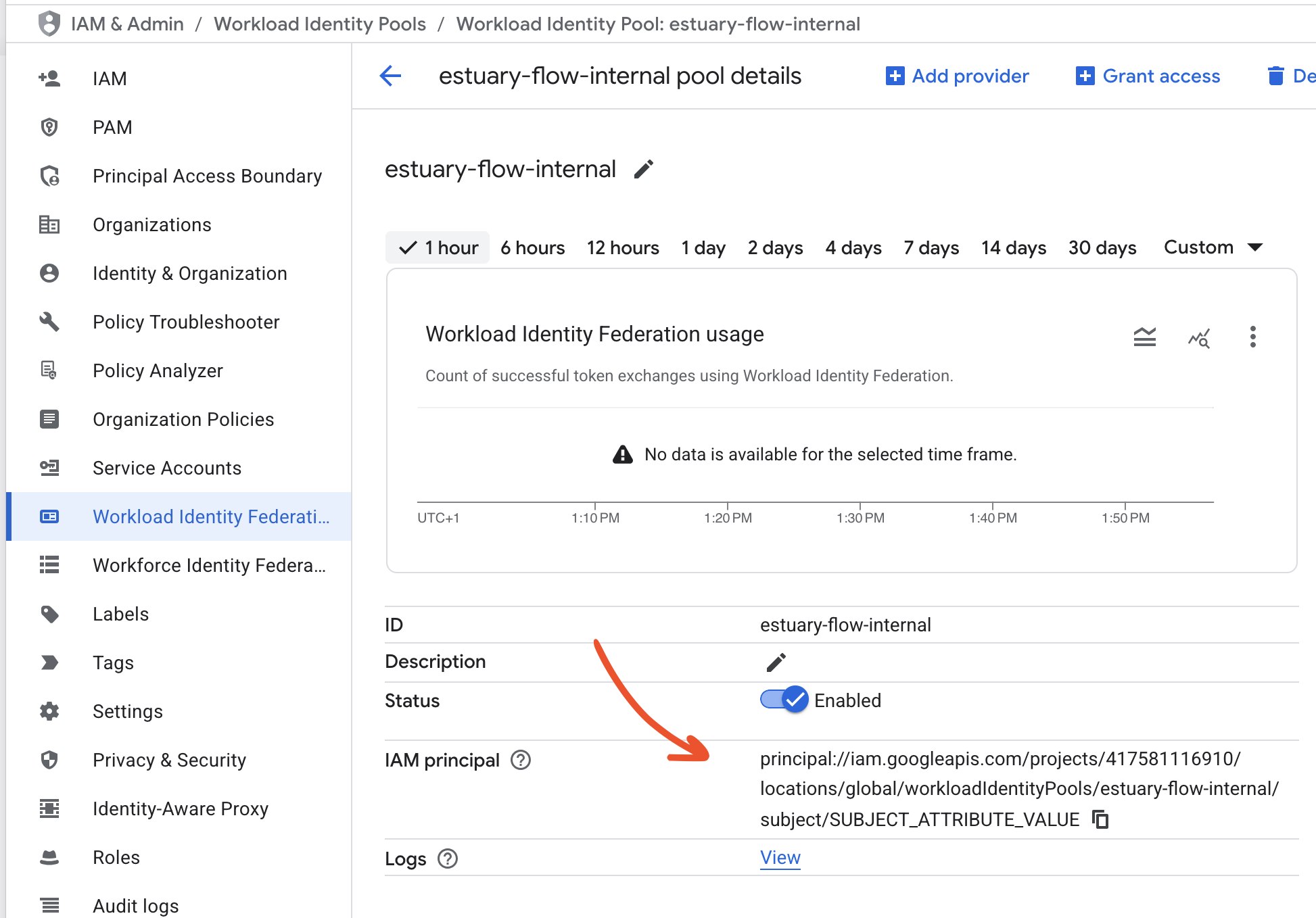Screen dimensions: 1316x918
Task: Open Service Accounts in the sidebar
Action: pyautogui.click(x=166, y=467)
